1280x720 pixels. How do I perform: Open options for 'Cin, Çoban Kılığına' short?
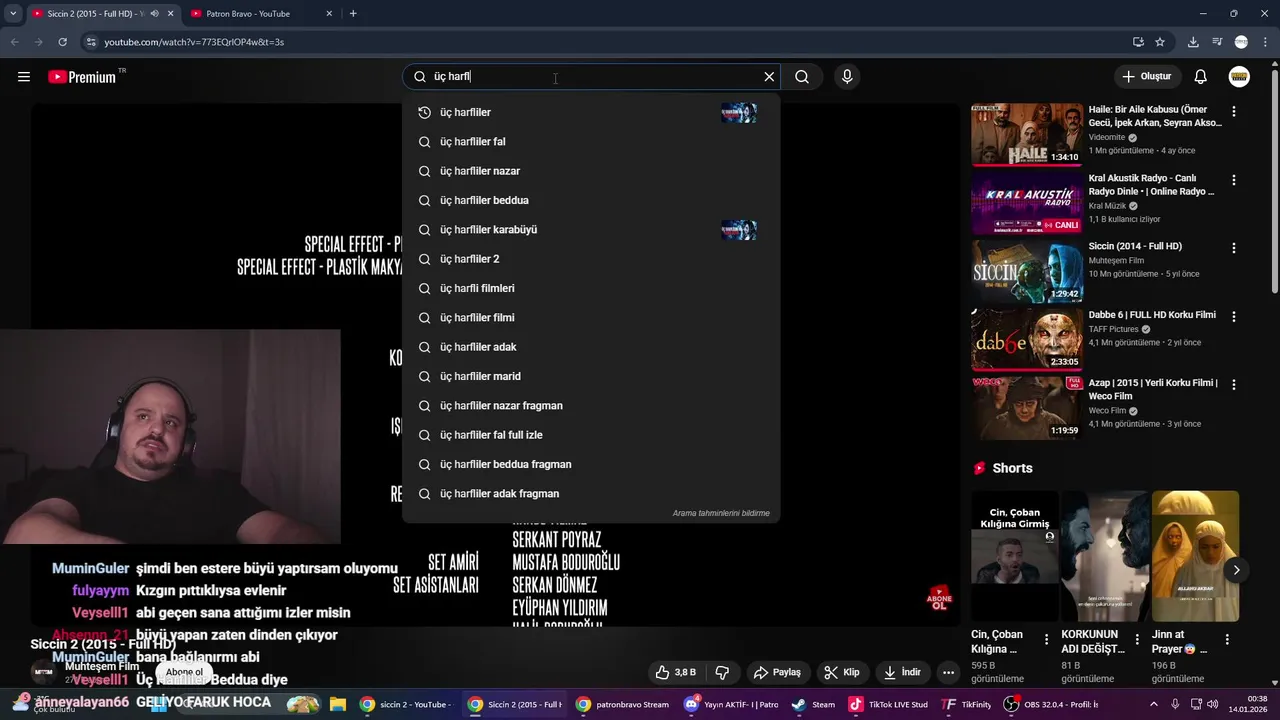pos(1047,639)
